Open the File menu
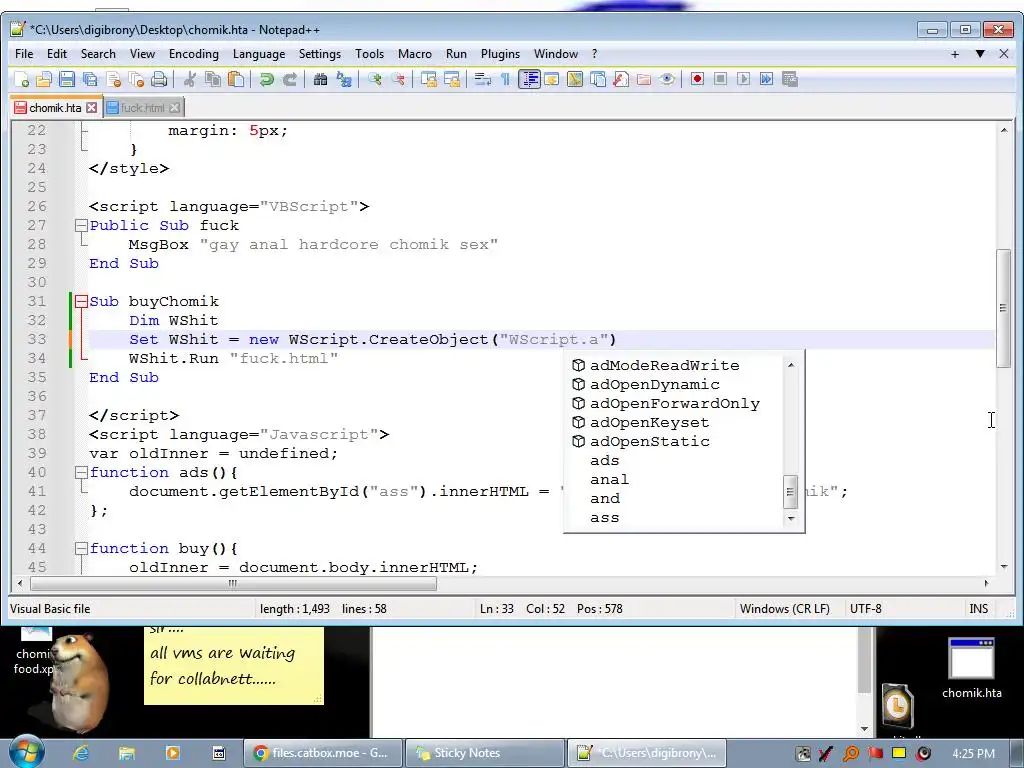Screen dimensions: 1024x768 tap(24, 54)
